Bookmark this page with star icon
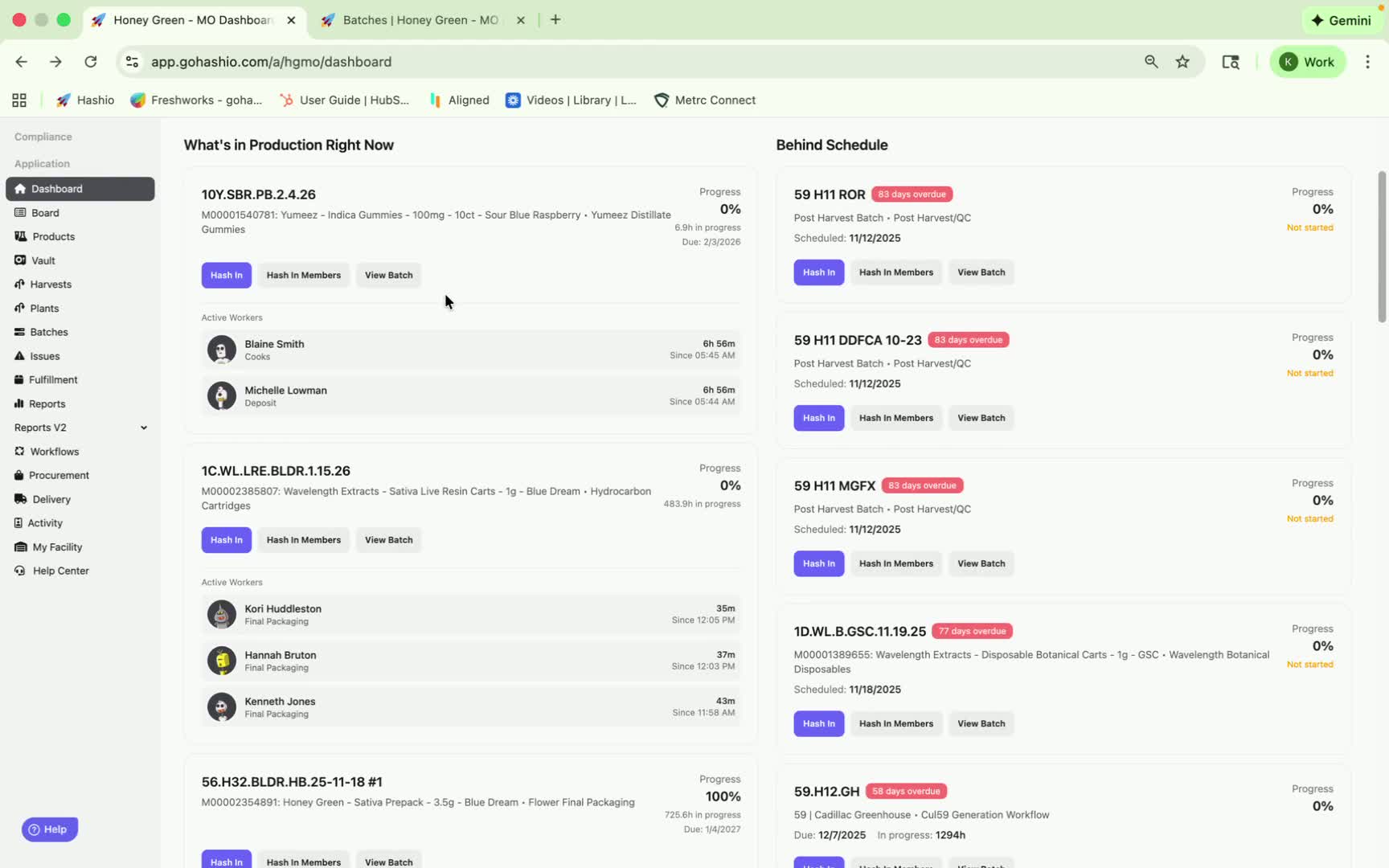Viewport: 1389px width, 868px height. pyautogui.click(x=1182, y=62)
